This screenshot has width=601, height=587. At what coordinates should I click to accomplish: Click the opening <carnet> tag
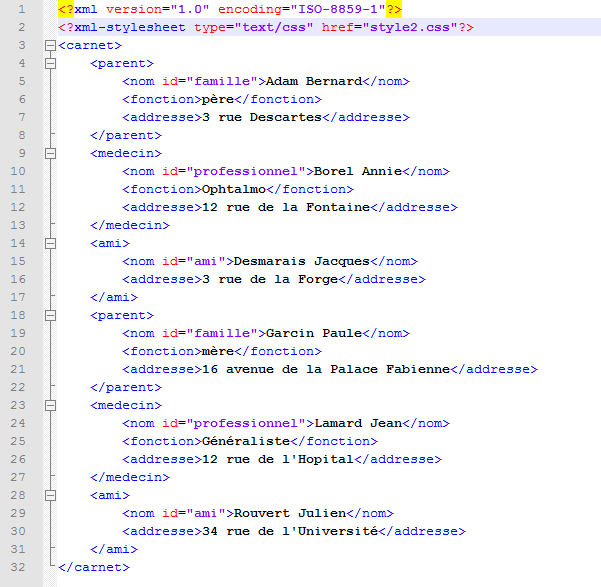[x=90, y=46]
